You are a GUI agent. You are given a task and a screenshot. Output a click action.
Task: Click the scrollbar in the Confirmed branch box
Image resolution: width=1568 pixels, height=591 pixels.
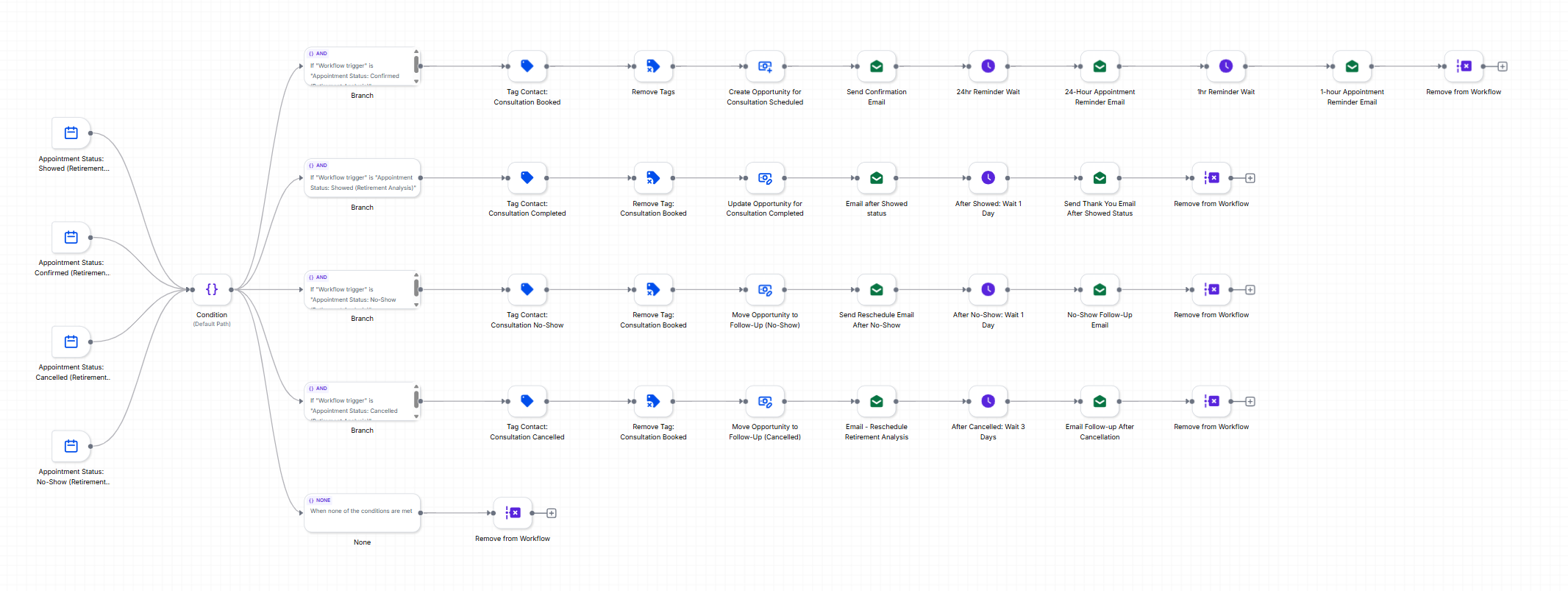(416, 66)
